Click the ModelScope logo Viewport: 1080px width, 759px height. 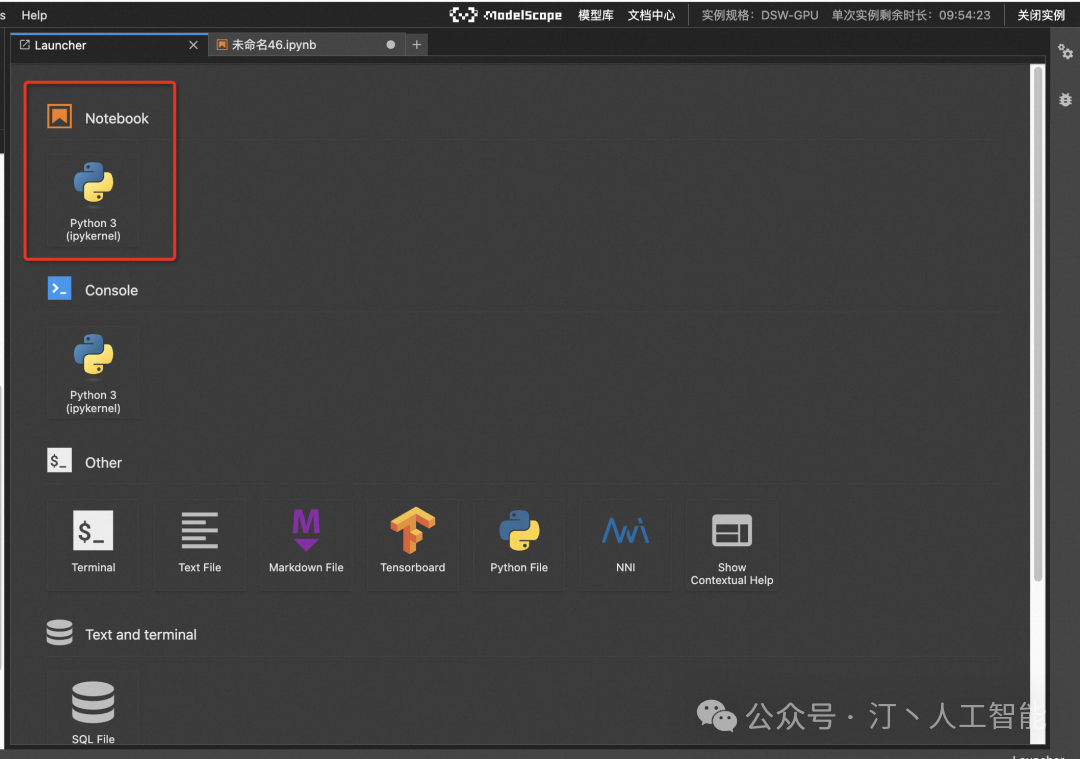pos(506,14)
